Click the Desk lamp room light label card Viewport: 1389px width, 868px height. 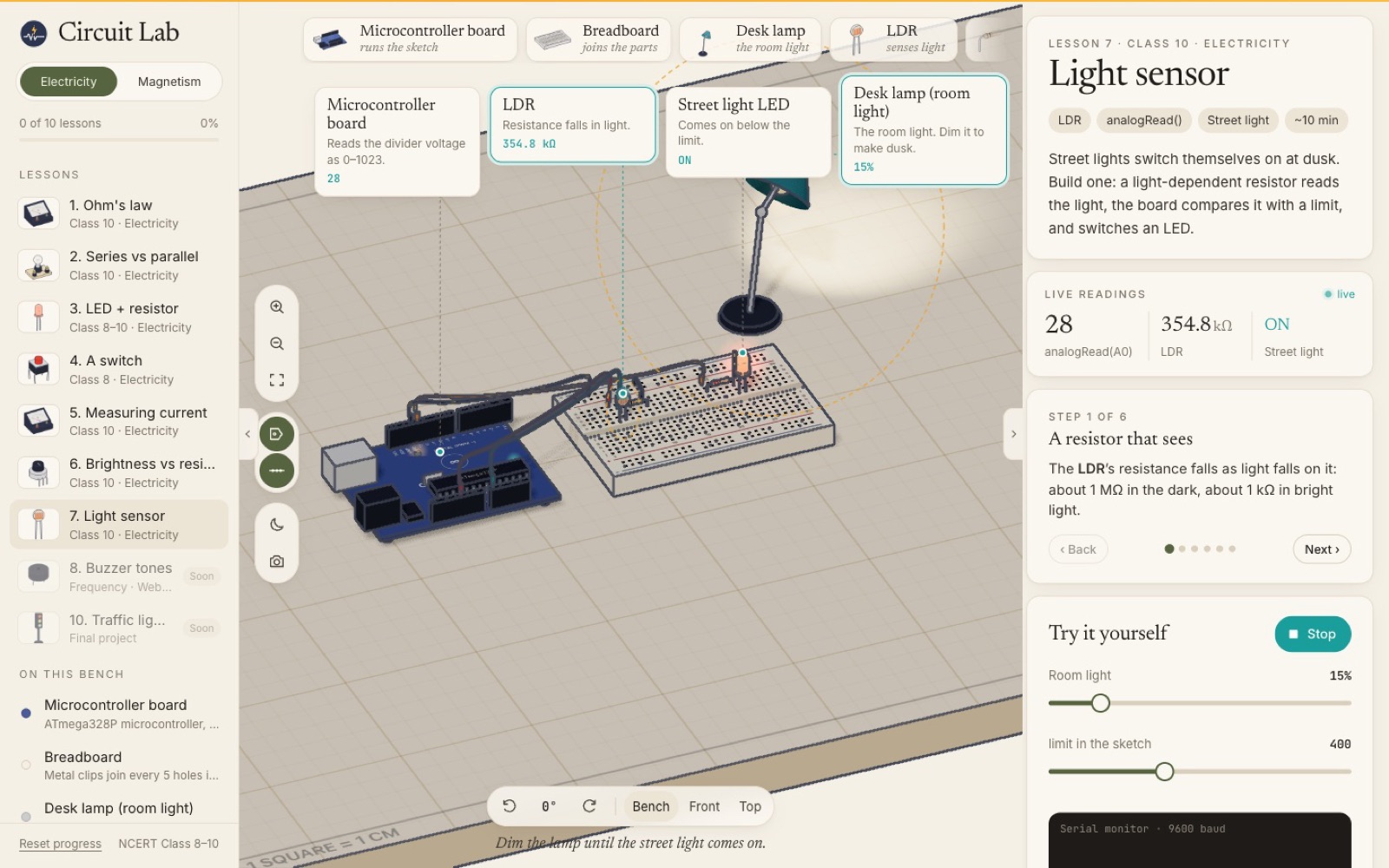point(924,130)
